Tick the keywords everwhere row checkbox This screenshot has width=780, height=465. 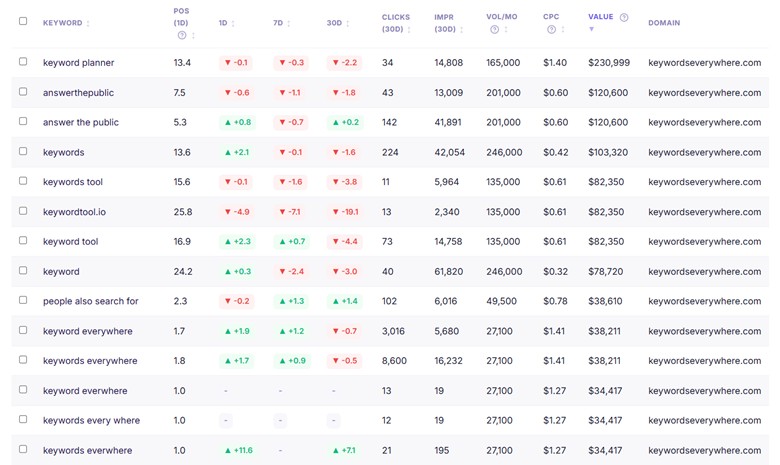(x=23, y=449)
